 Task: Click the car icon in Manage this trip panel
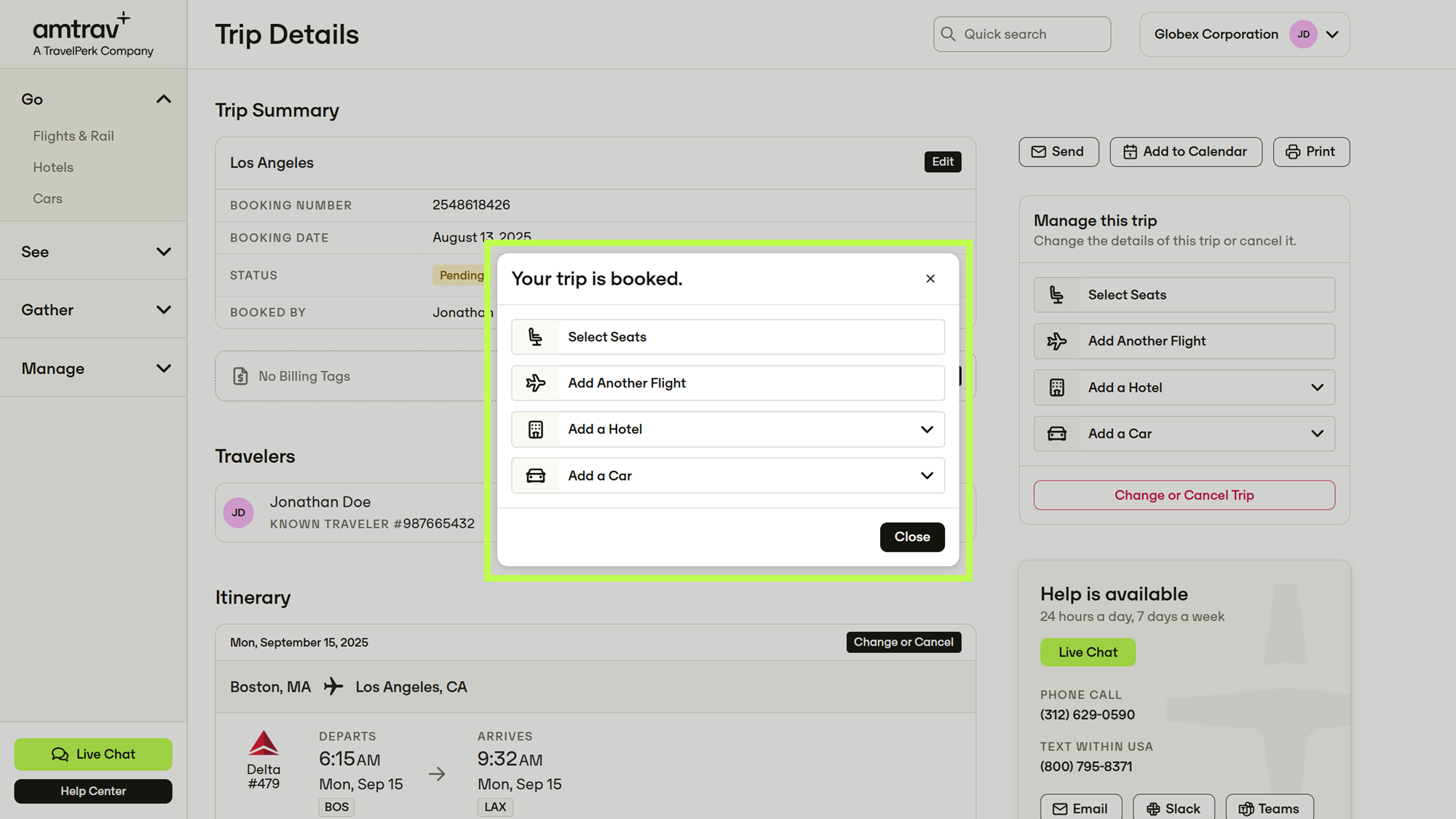coord(1057,434)
